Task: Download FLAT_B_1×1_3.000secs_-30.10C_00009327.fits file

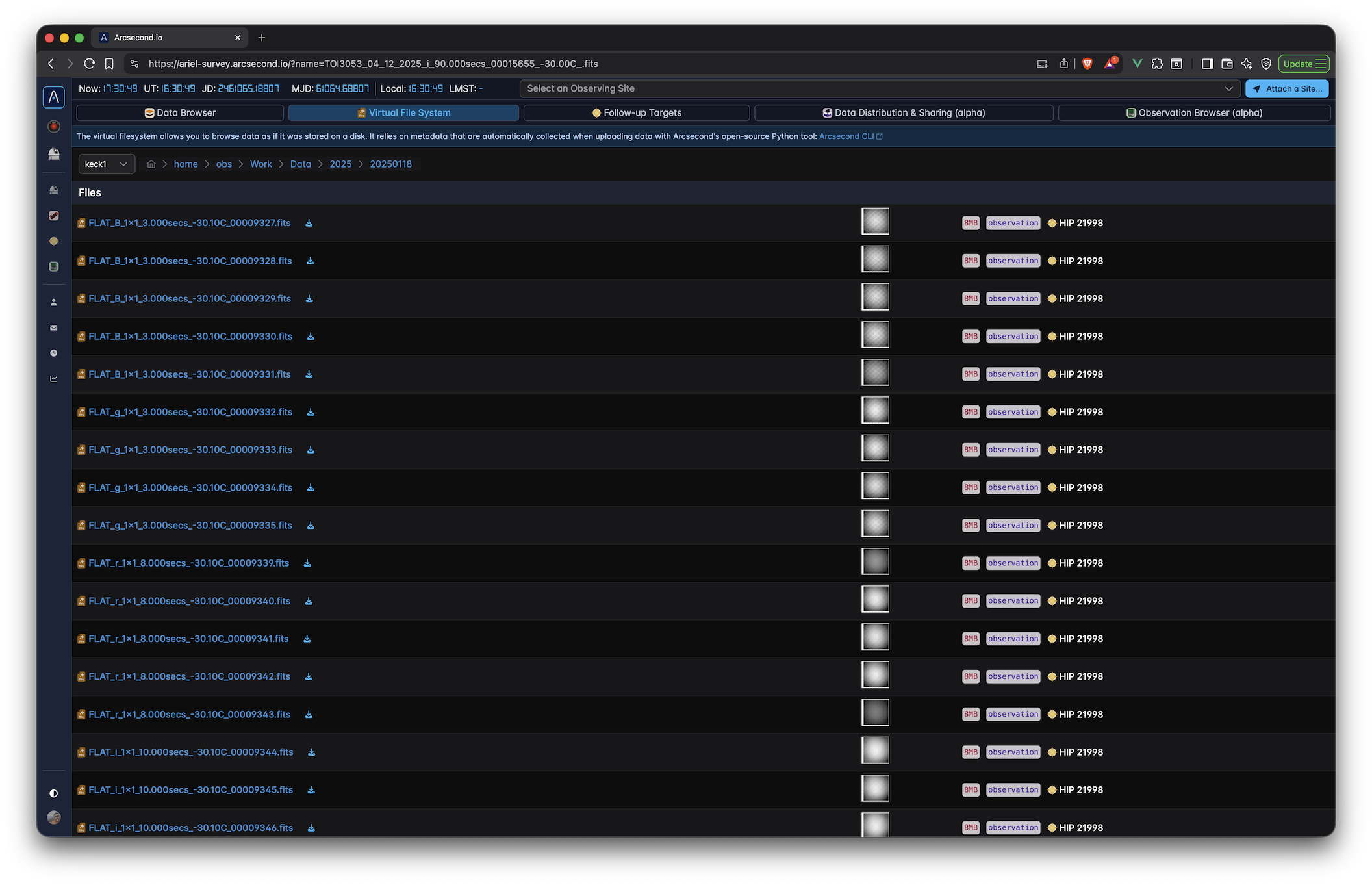Action: point(309,223)
